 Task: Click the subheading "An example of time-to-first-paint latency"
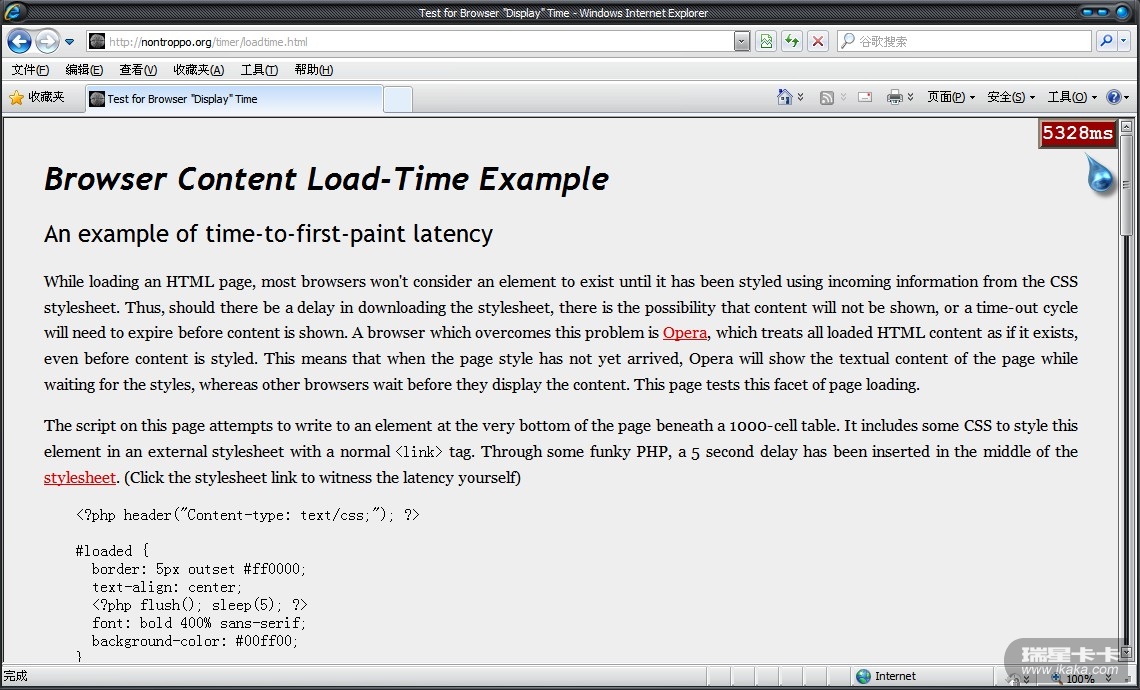(x=268, y=233)
